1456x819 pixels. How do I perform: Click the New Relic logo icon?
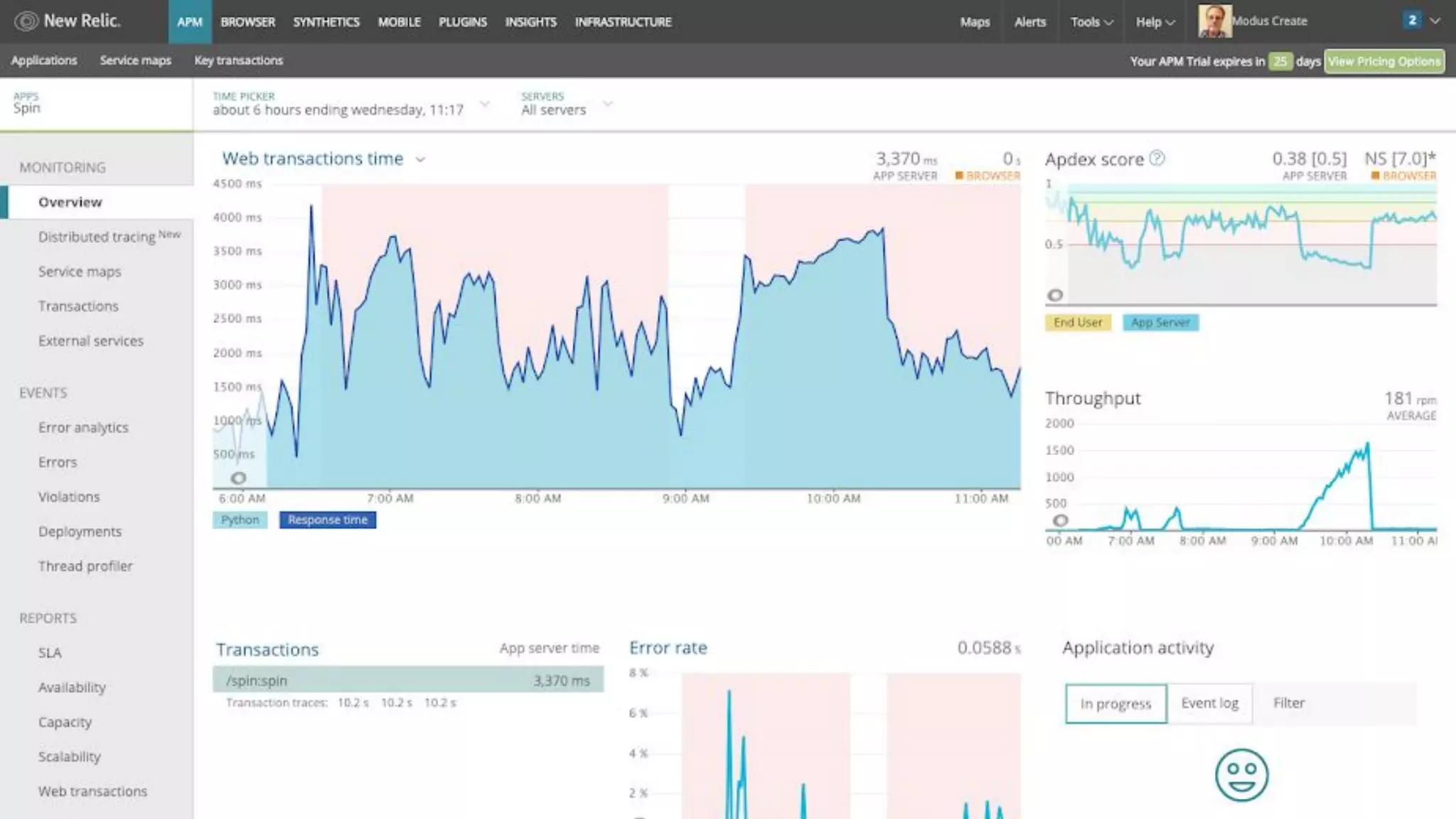(26, 21)
